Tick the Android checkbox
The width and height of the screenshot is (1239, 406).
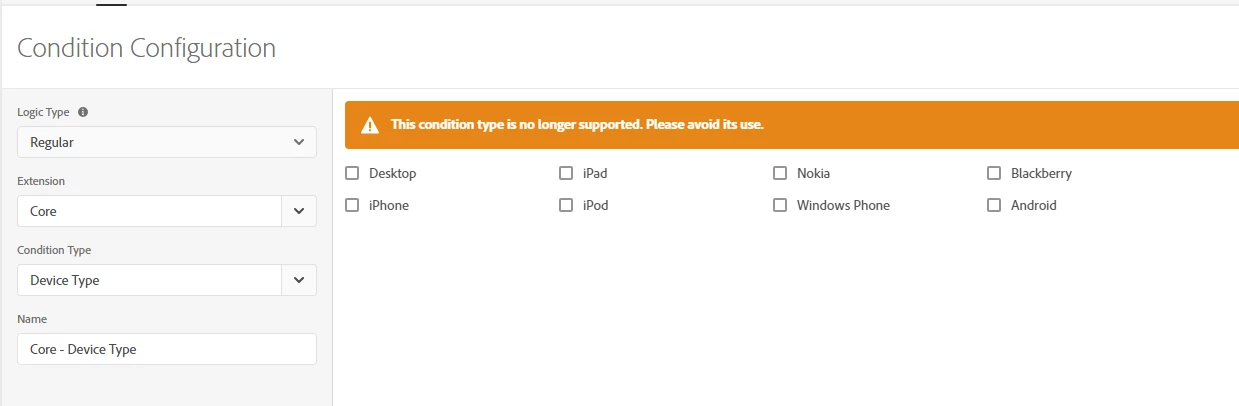click(x=994, y=205)
